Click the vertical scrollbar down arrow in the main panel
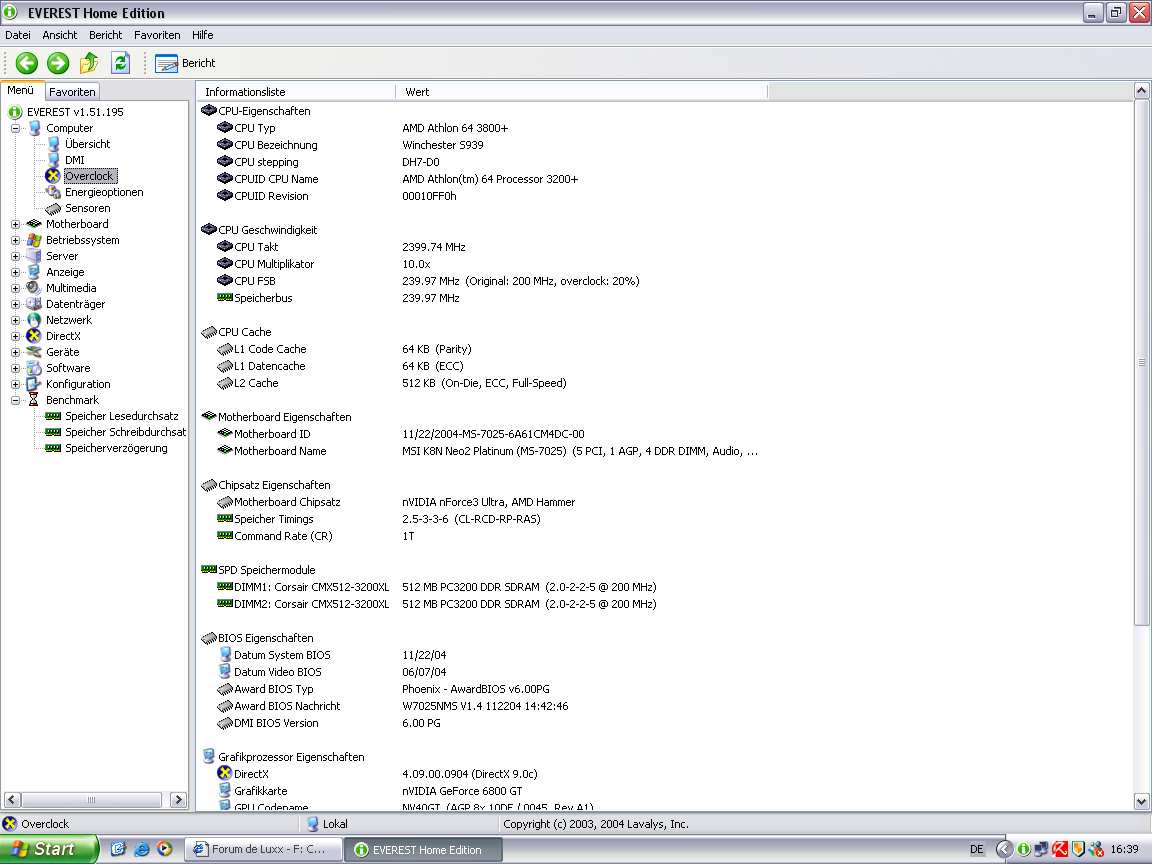 pos(1141,802)
